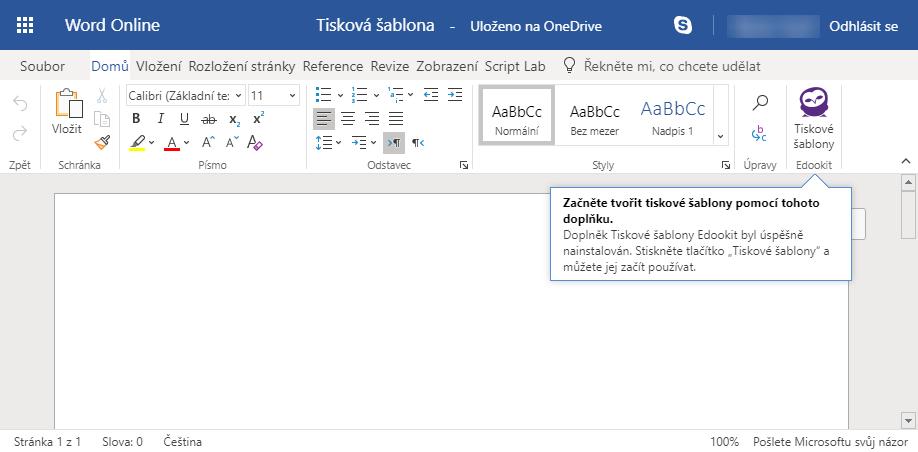
Task: Increase indent icon
Action: pyautogui.click(x=455, y=94)
